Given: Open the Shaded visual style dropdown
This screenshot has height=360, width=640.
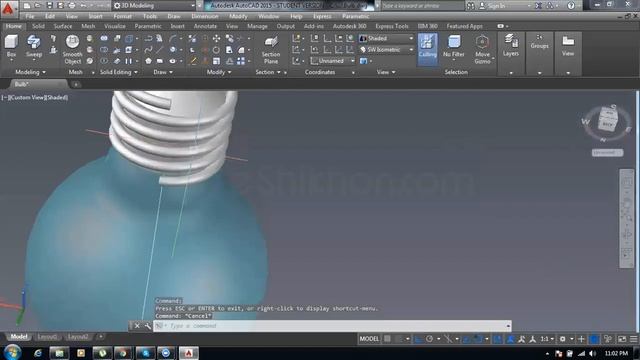Looking at the screenshot, I should point(386,38).
